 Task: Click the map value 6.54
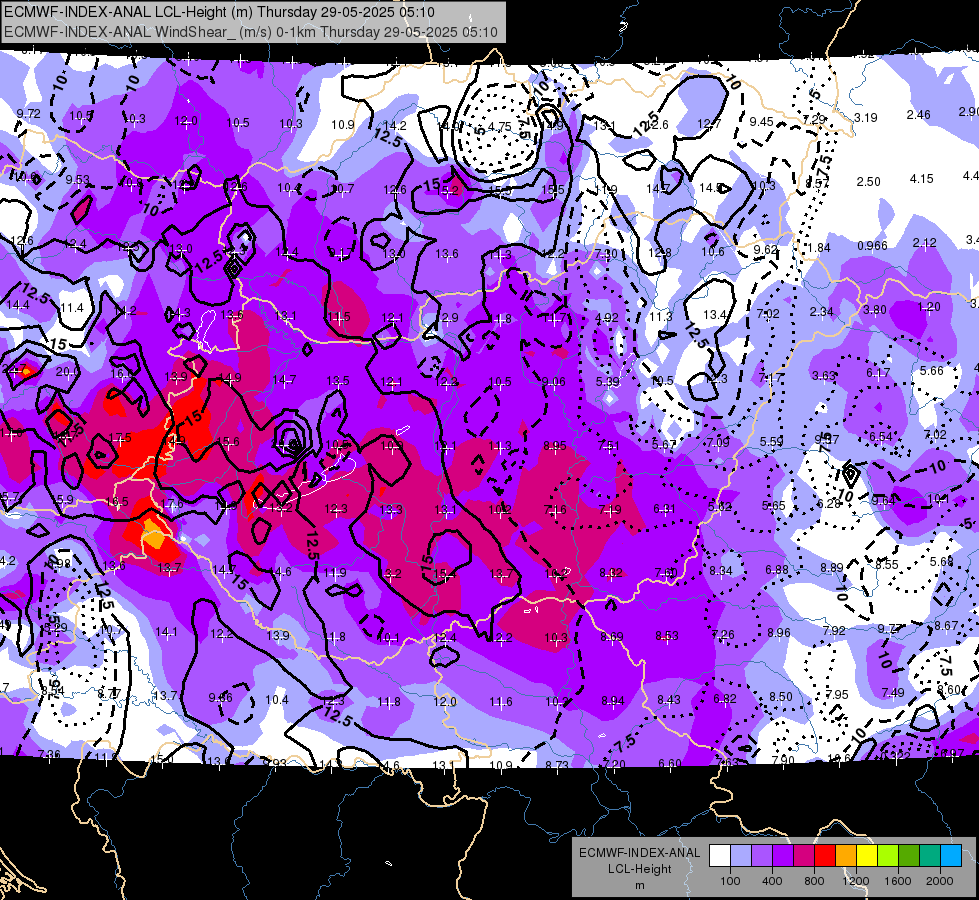click(x=881, y=436)
